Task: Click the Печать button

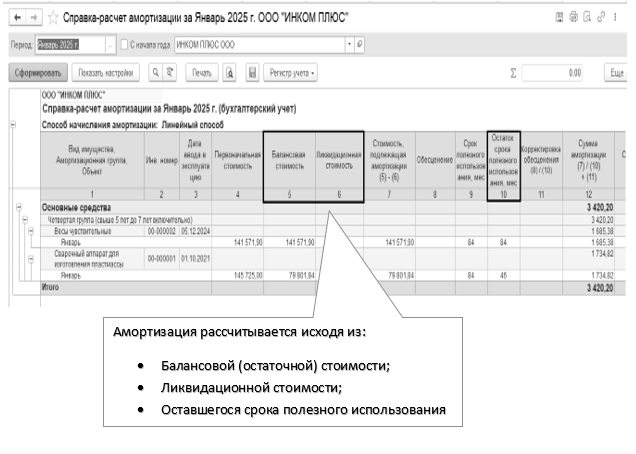Action: pos(202,73)
